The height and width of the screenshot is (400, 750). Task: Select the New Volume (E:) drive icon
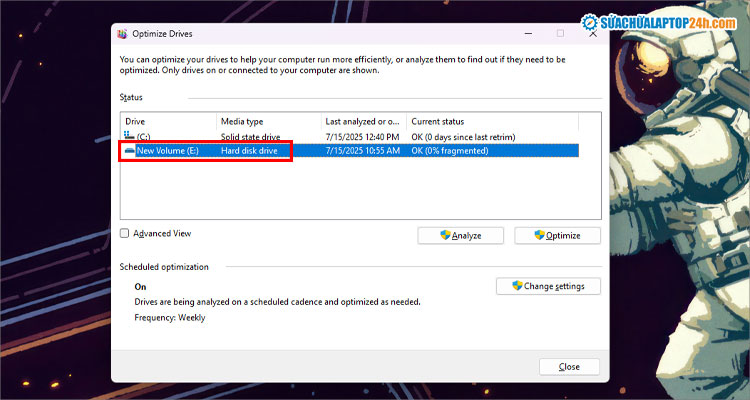click(x=129, y=151)
